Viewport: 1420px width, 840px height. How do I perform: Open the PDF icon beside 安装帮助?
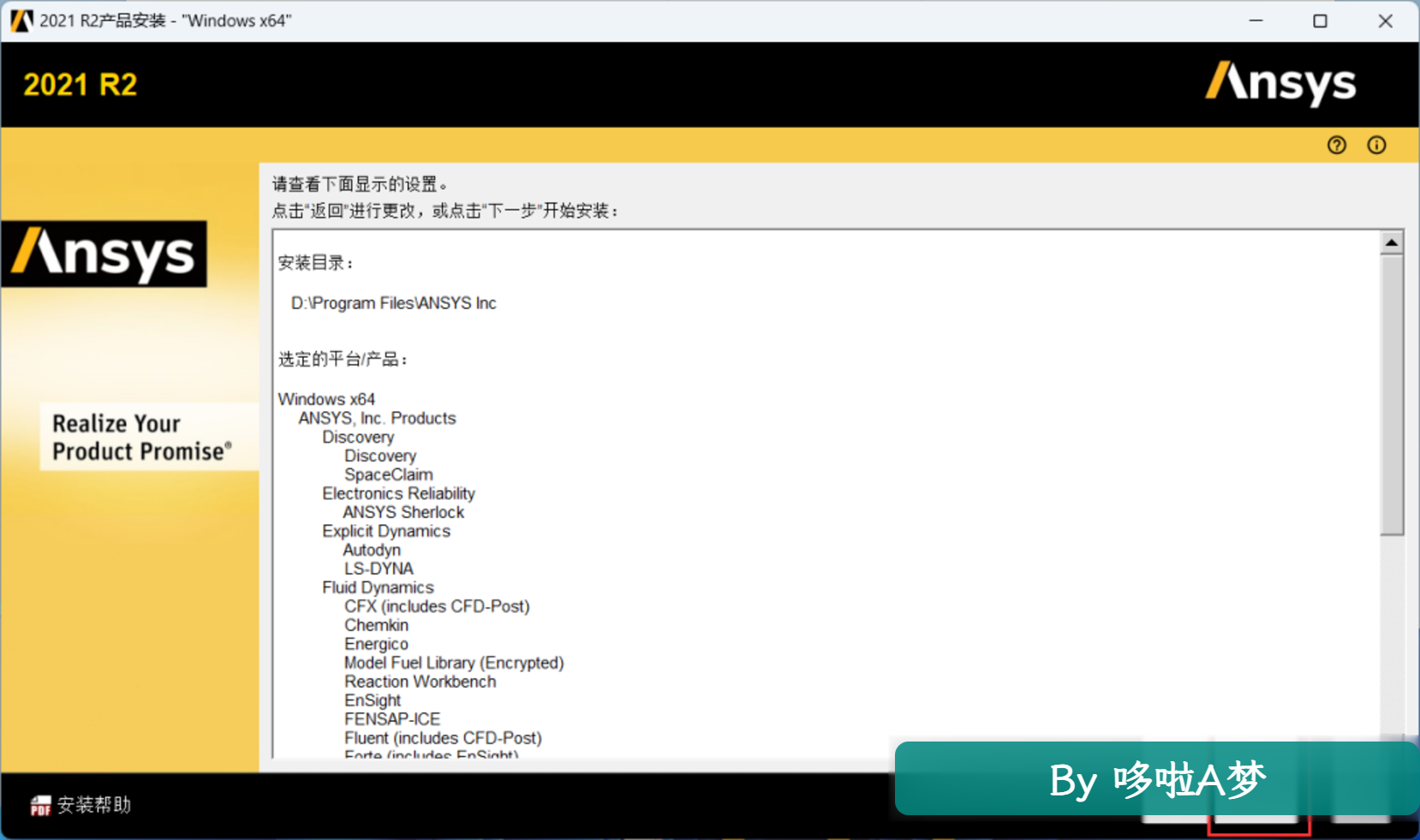pos(40,806)
